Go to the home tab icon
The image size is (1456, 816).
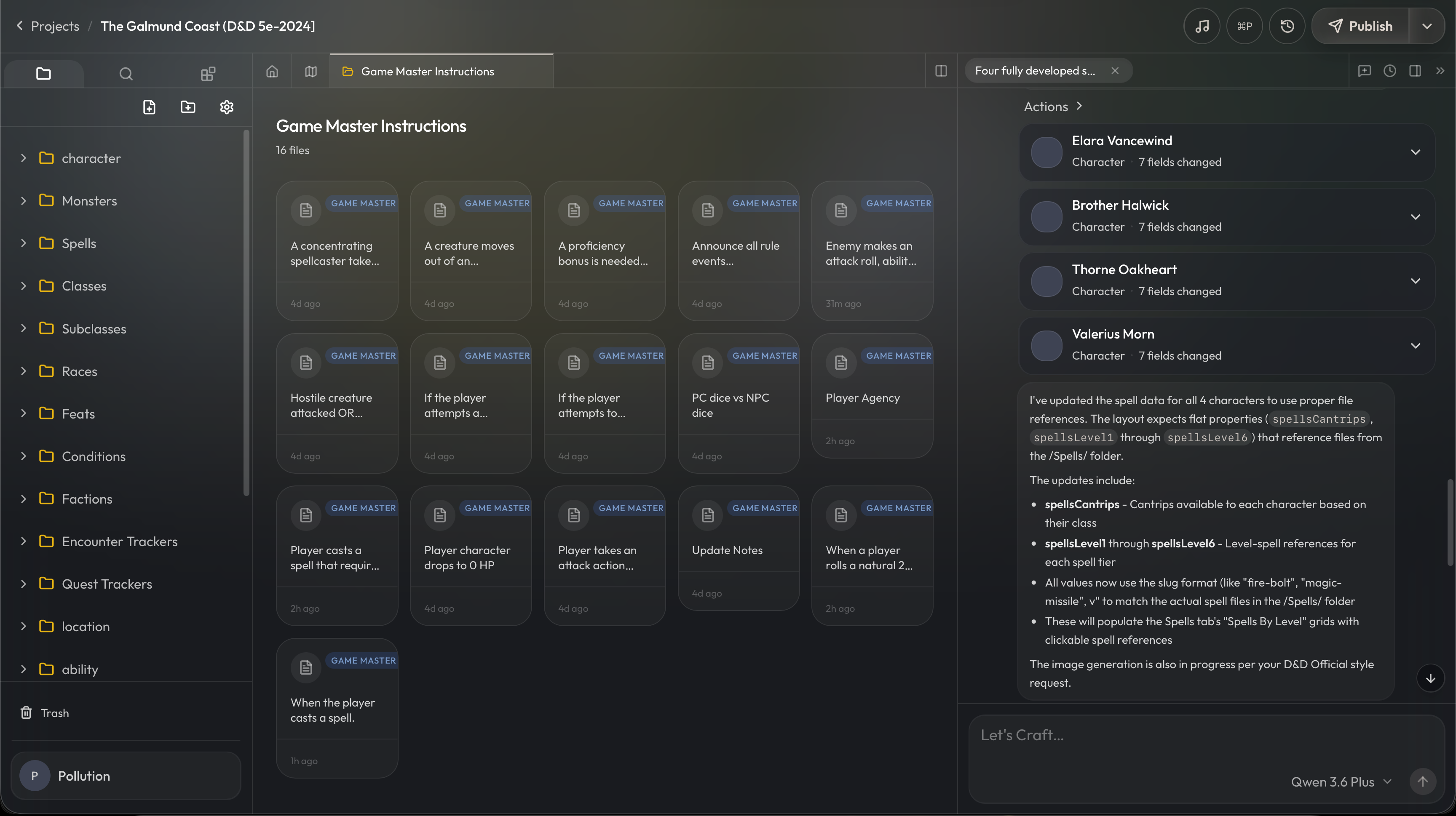[273, 71]
